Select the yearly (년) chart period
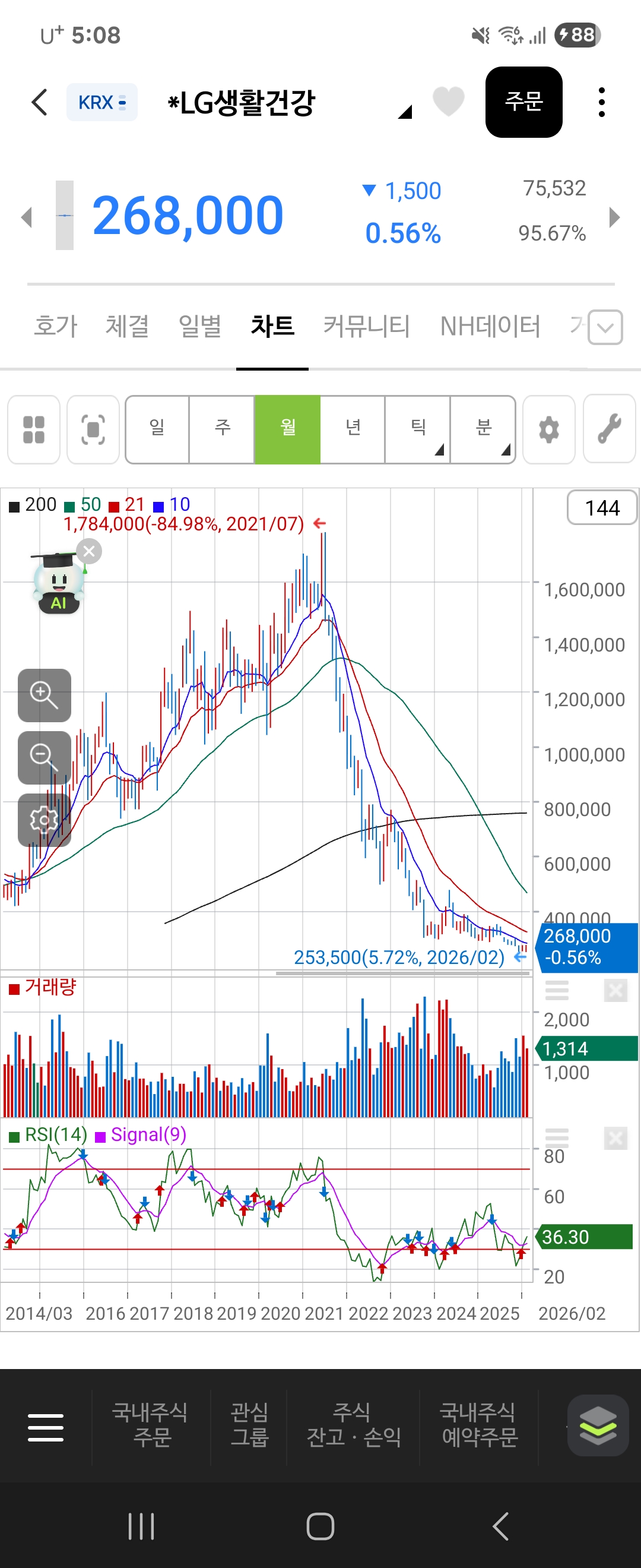The image size is (641, 1568). point(353,429)
